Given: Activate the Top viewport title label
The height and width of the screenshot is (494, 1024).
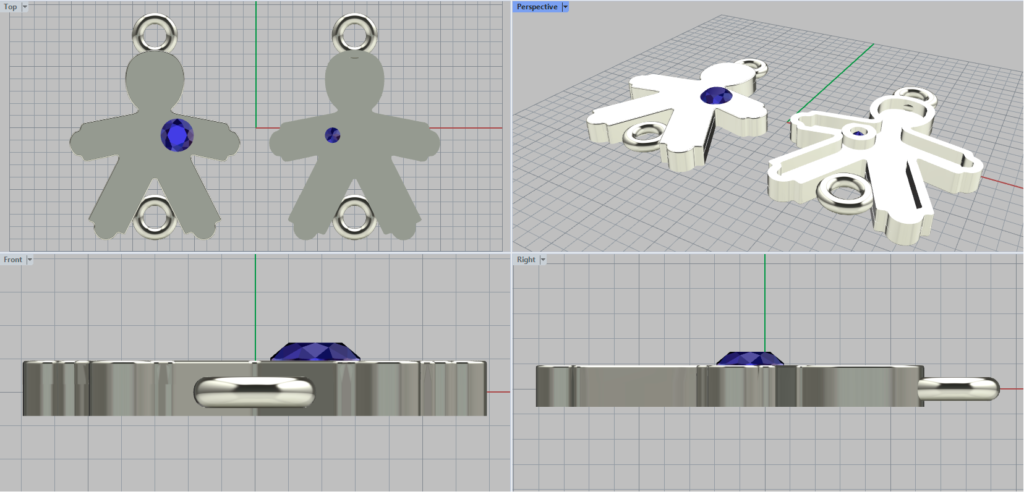Looking at the screenshot, I should [11, 7].
